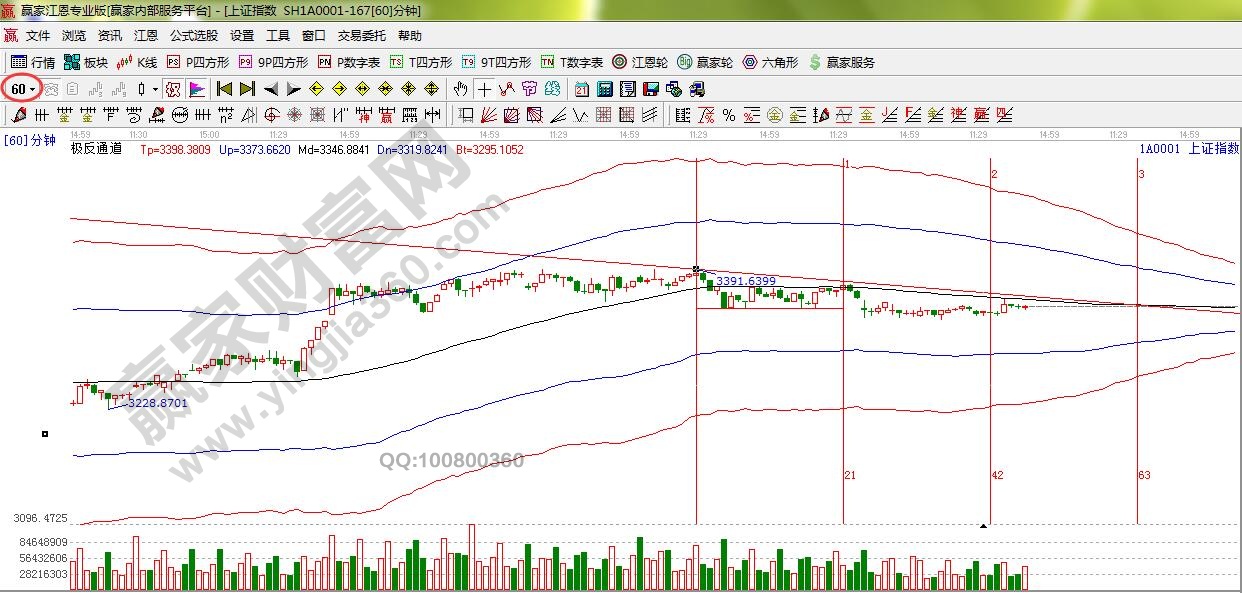This screenshot has width=1242, height=593.
Task: Jump to first bar with skip-start icon
Action: coord(224,89)
